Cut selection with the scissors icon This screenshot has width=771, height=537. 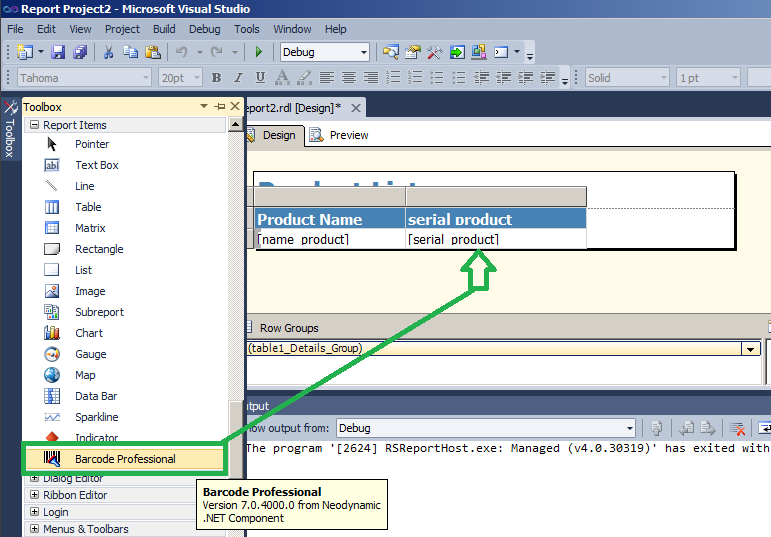108,52
